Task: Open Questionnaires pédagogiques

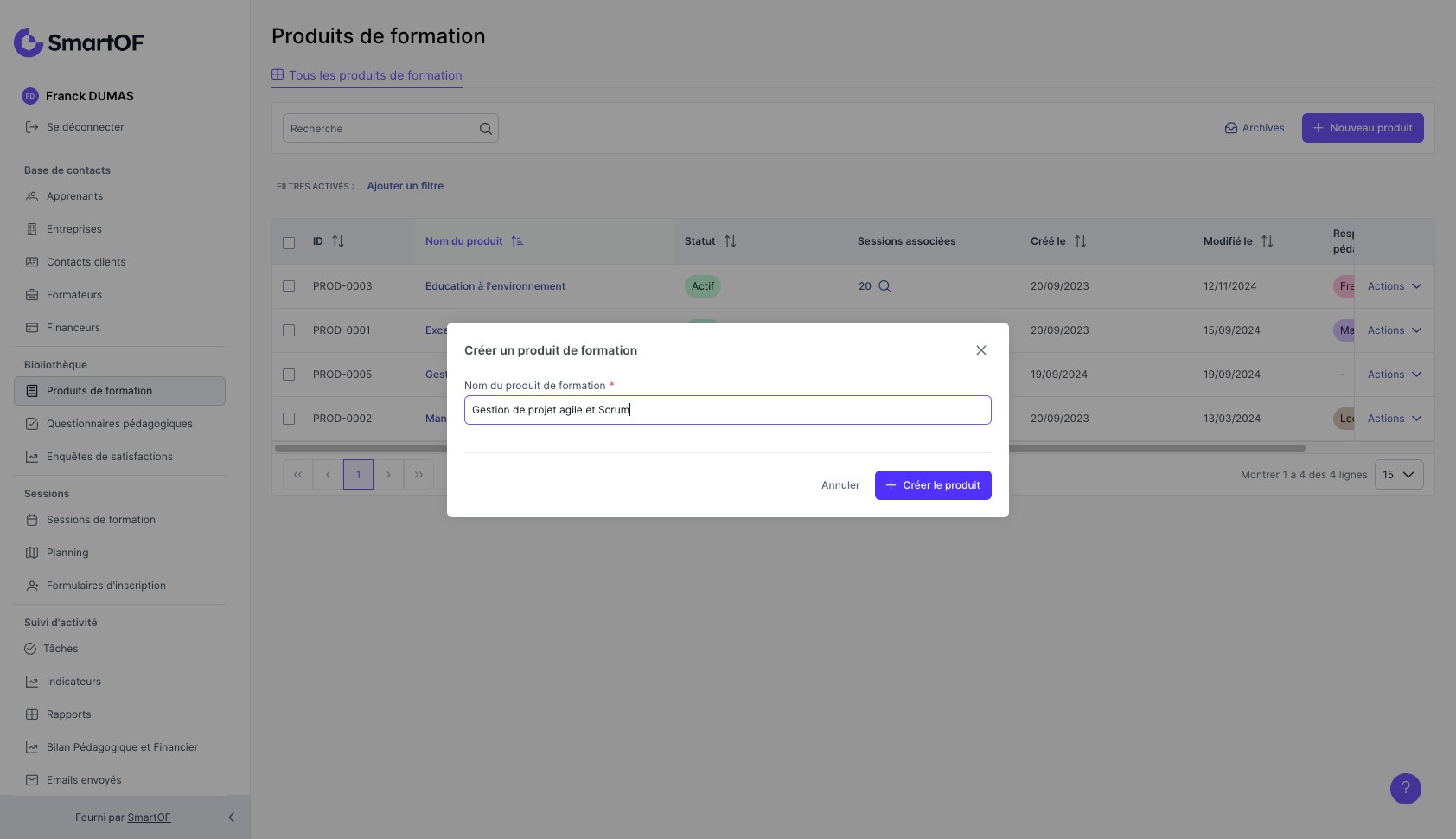Action: [109, 424]
